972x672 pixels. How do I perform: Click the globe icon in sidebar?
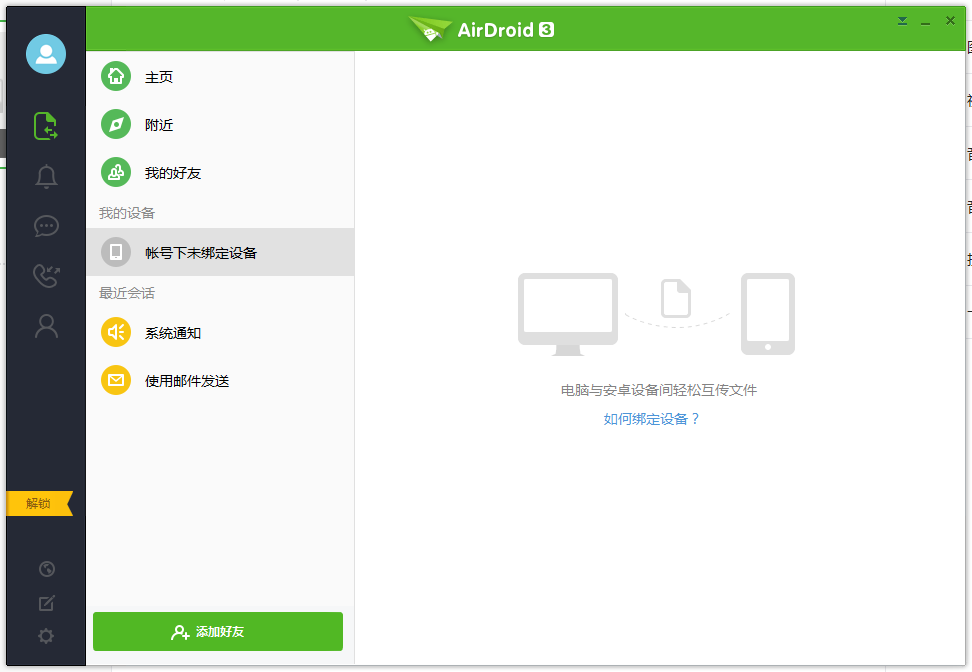click(46, 569)
